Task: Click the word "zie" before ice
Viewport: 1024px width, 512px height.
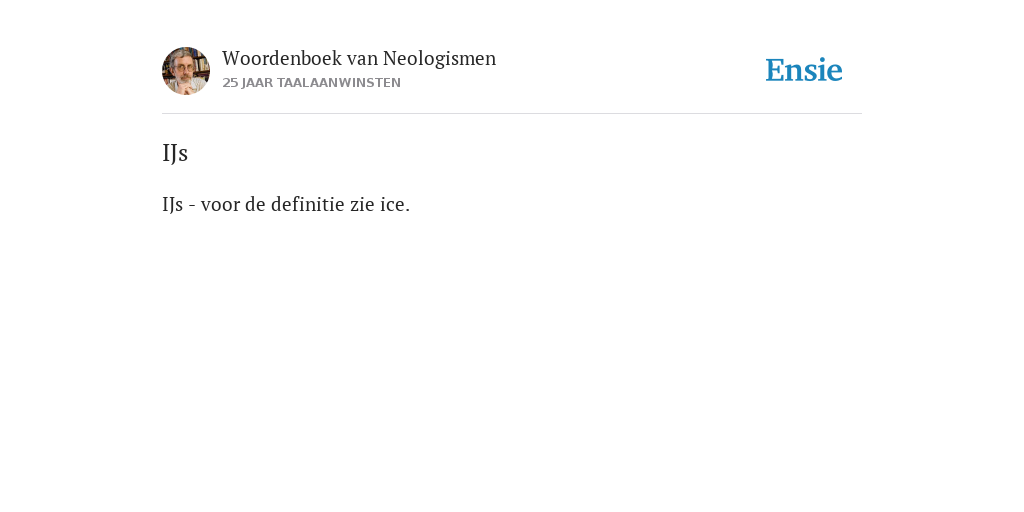Action: (362, 204)
